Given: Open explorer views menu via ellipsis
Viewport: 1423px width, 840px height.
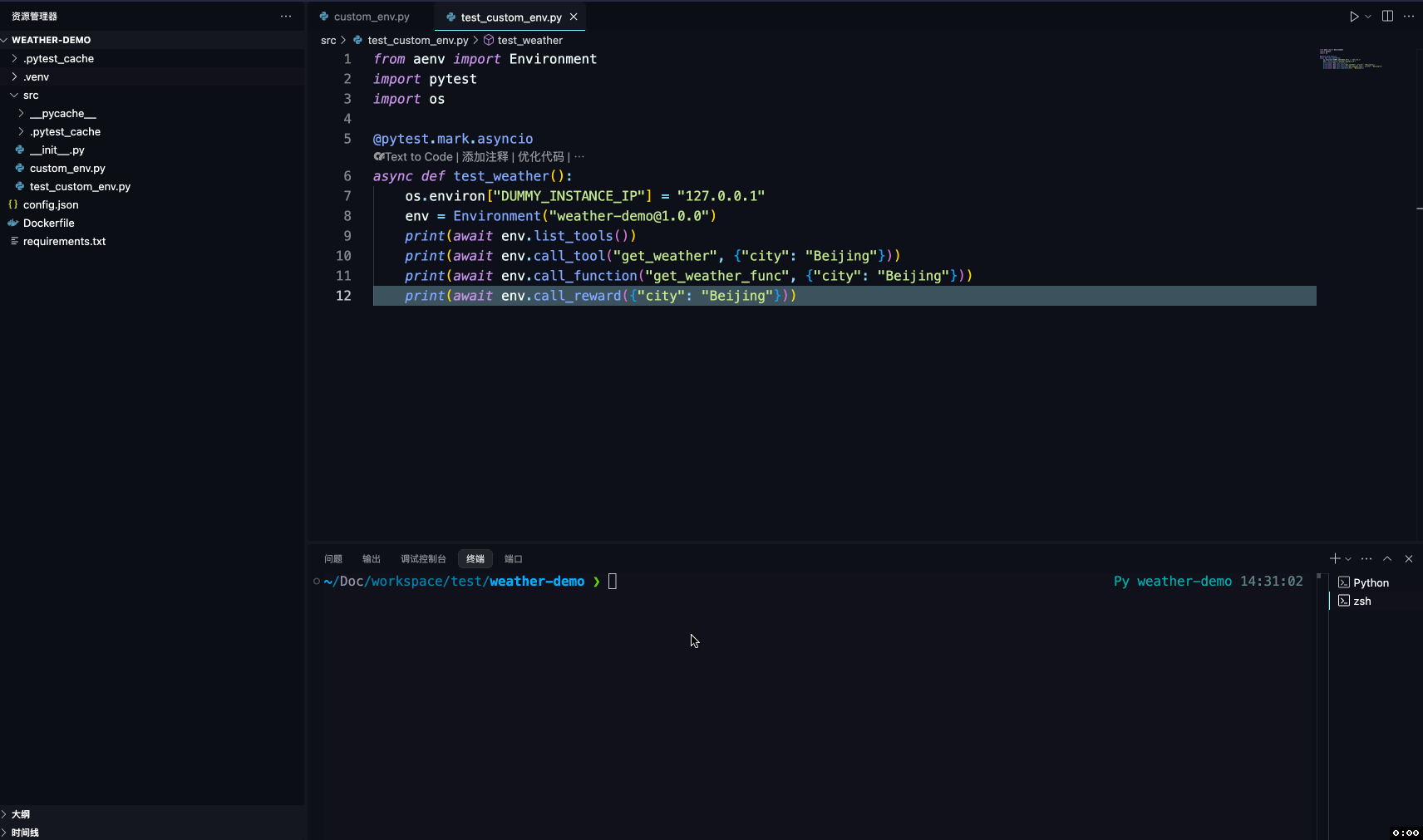Looking at the screenshot, I should [x=285, y=16].
